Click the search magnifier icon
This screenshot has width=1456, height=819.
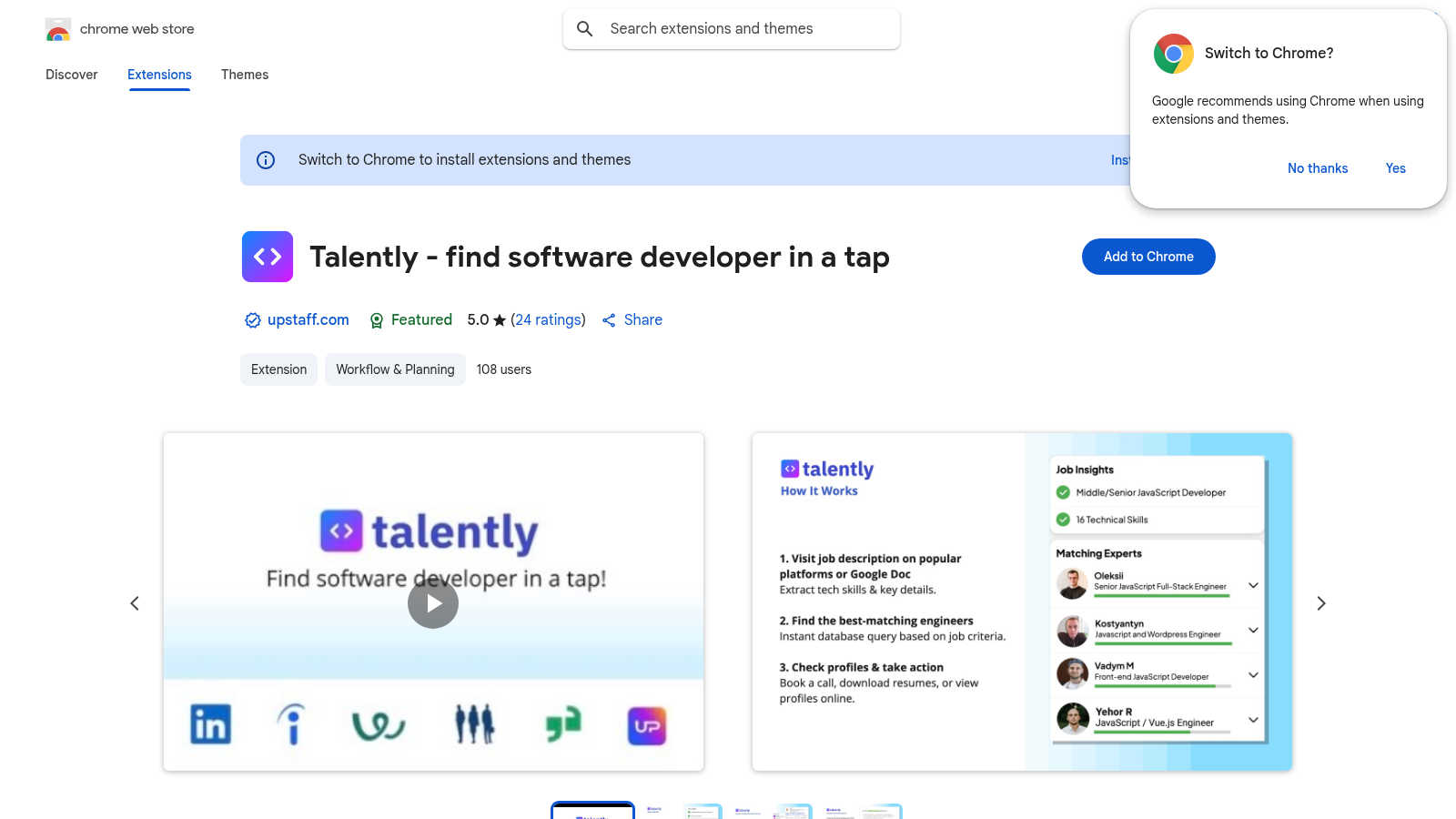[x=585, y=29]
